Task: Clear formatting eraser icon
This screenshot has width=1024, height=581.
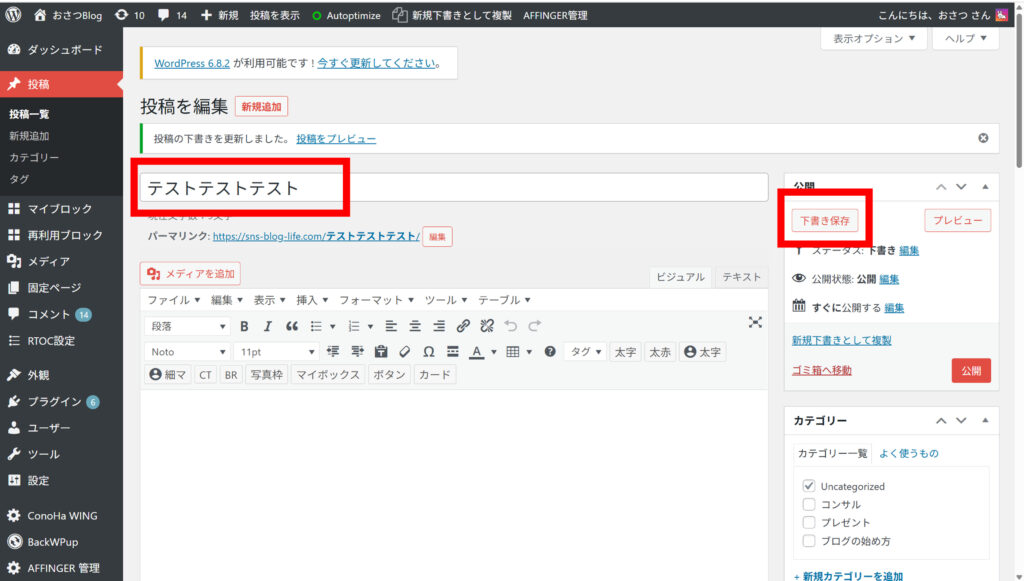Action: [405, 352]
